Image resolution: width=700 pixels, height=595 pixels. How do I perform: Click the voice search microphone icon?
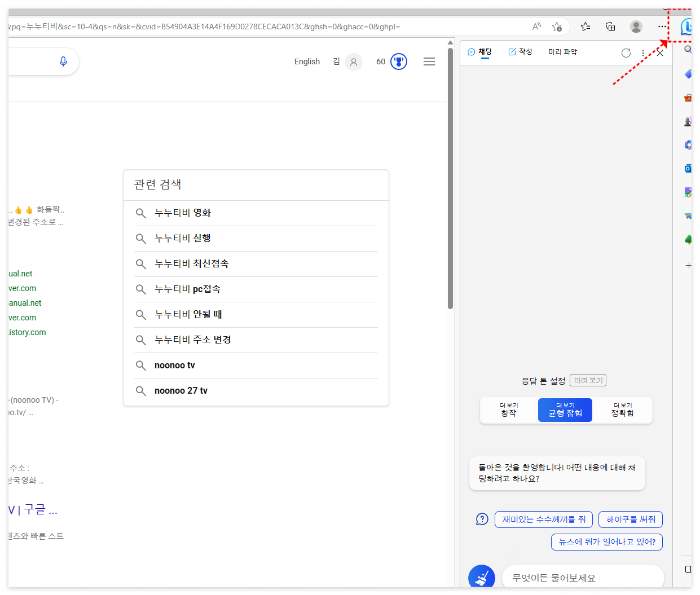pyautogui.click(x=63, y=61)
